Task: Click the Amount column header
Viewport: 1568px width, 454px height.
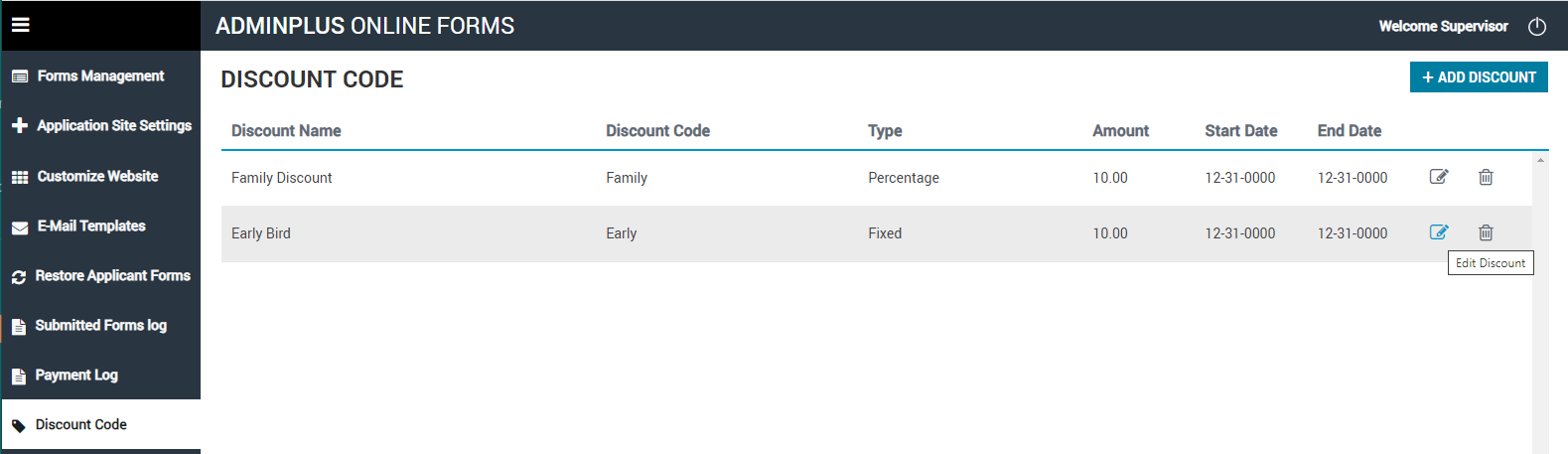Action: tap(1120, 130)
